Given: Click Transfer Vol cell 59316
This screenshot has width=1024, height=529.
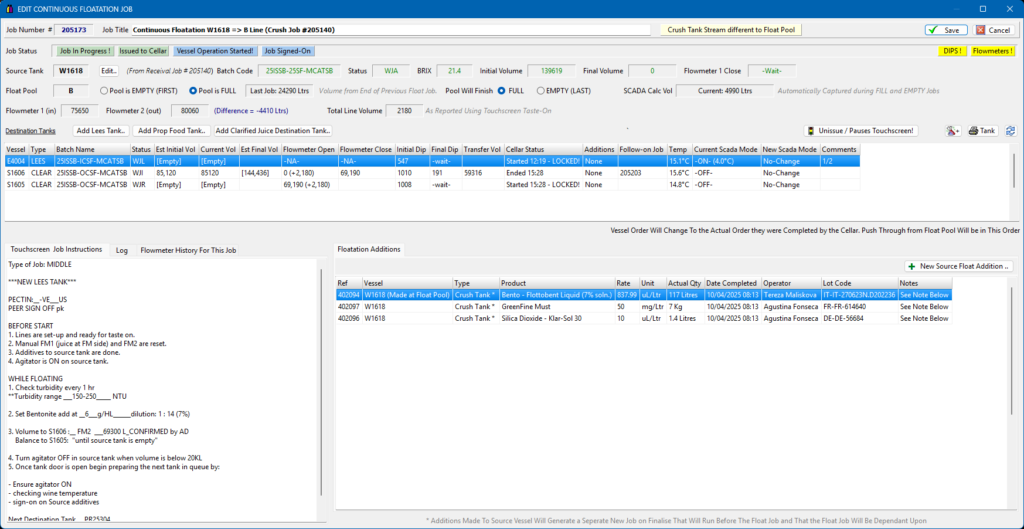Looking at the screenshot, I should coord(482,172).
